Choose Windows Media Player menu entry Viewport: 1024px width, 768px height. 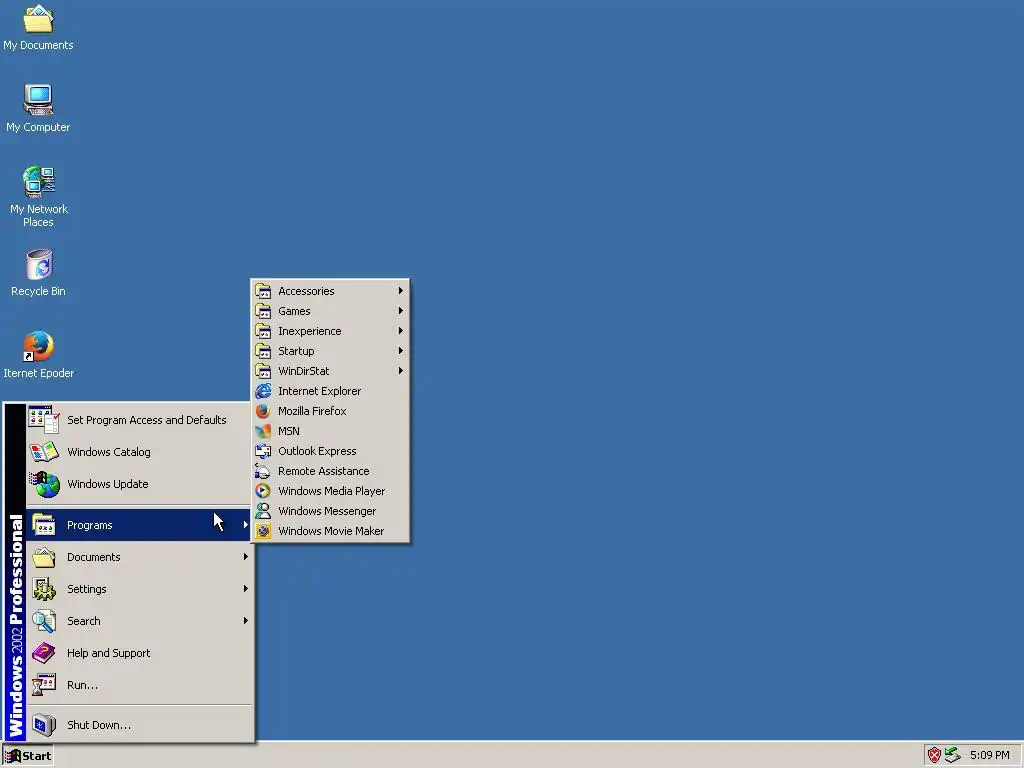pos(330,491)
